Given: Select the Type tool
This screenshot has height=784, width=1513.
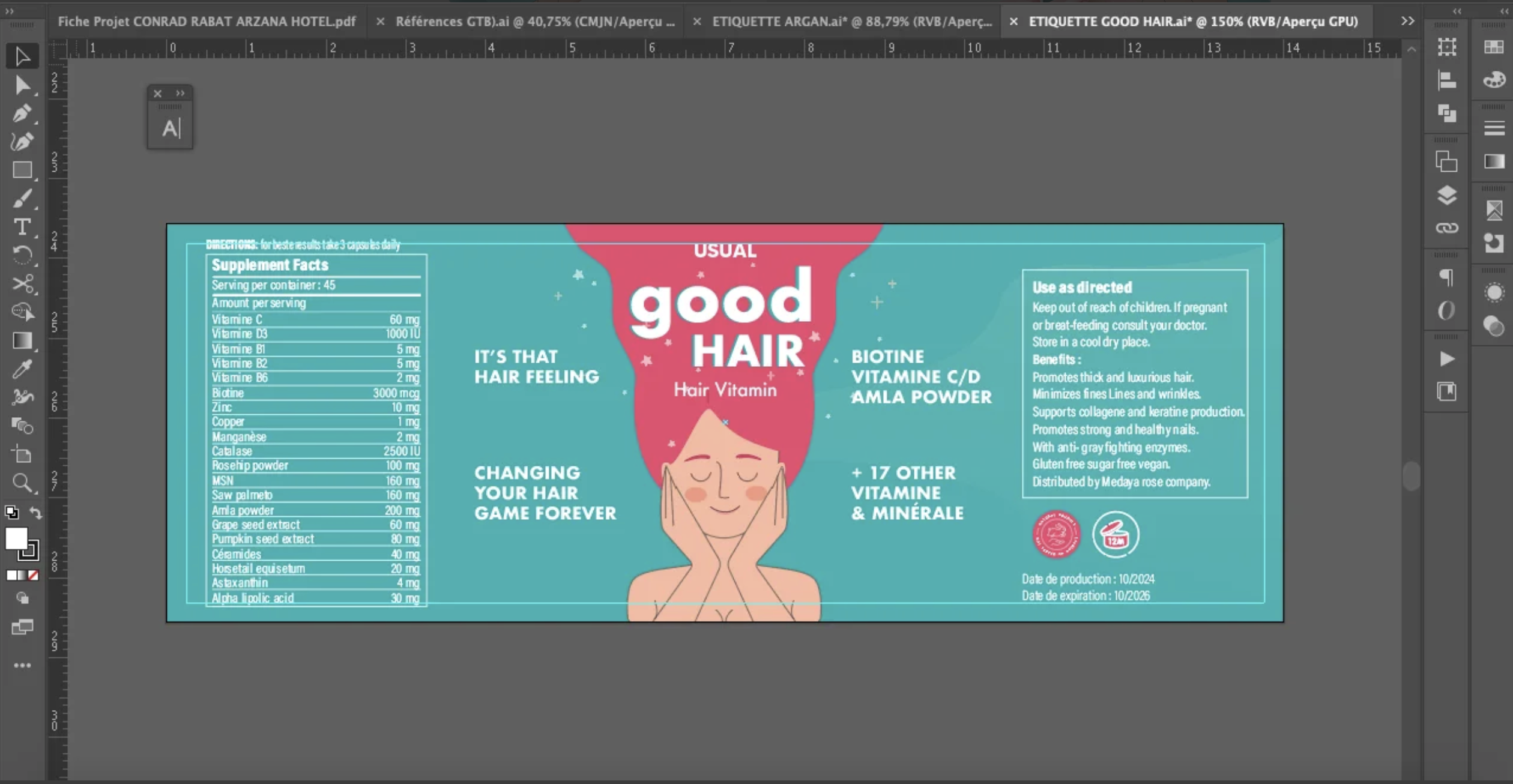Looking at the screenshot, I should (22, 227).
